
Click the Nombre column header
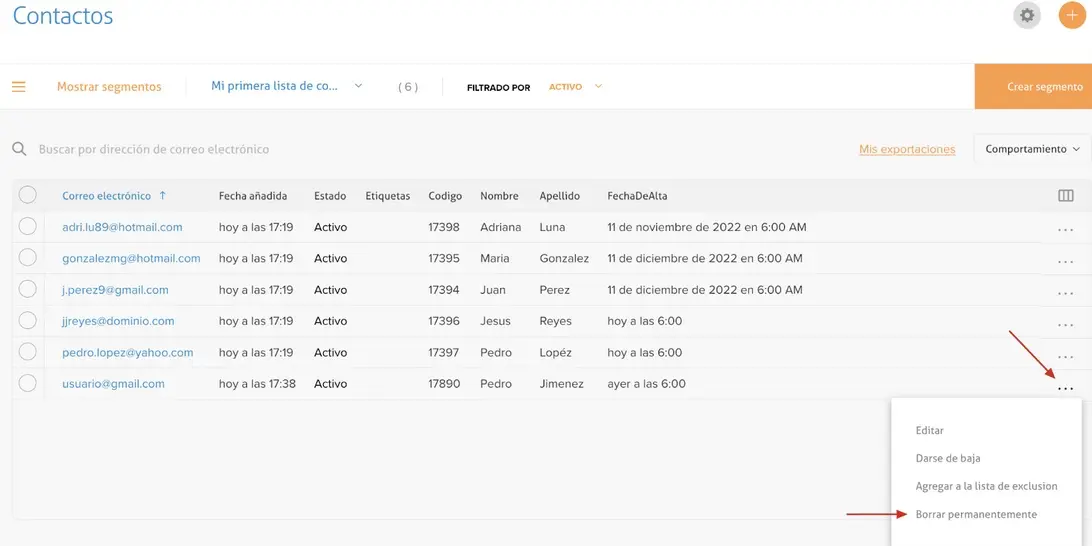pos(499,196)
